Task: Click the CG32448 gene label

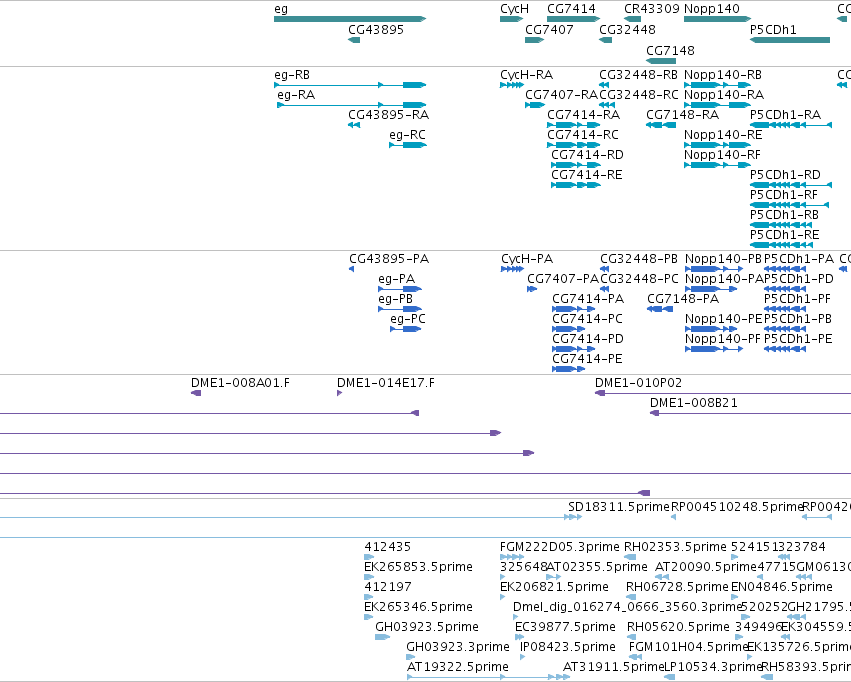Action: 627,30
